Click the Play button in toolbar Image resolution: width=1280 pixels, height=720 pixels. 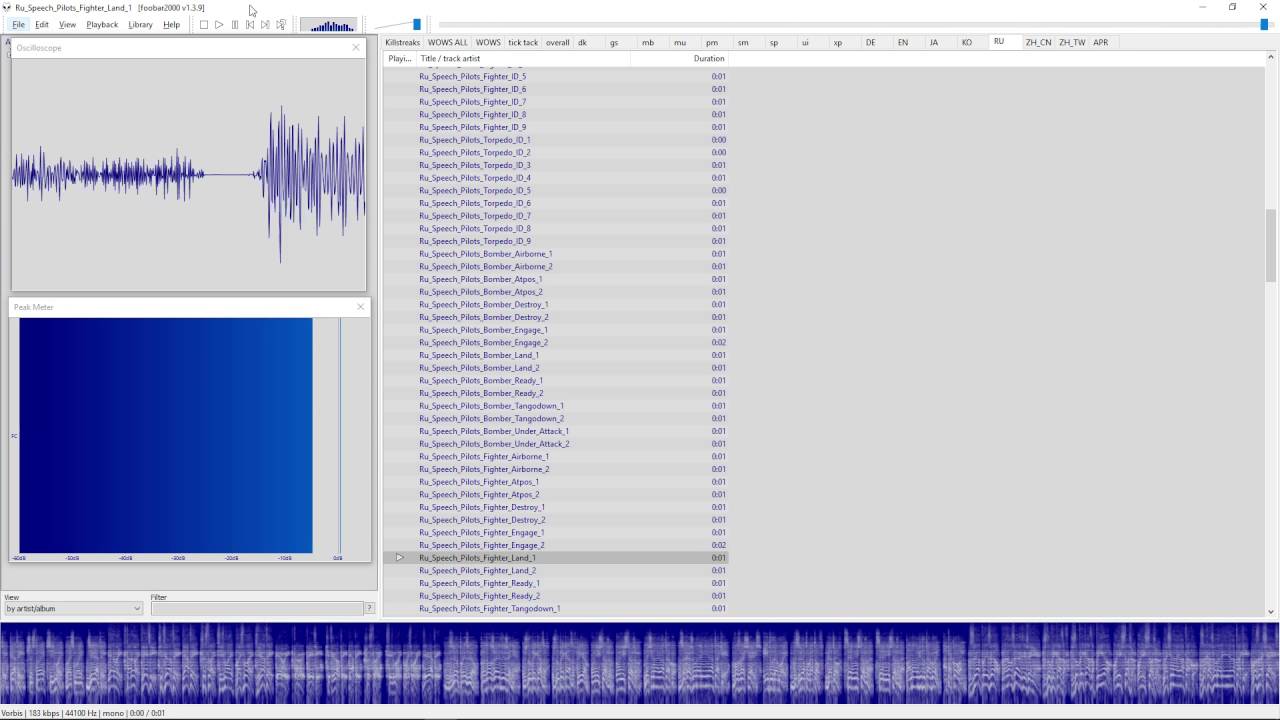point(219,25)
